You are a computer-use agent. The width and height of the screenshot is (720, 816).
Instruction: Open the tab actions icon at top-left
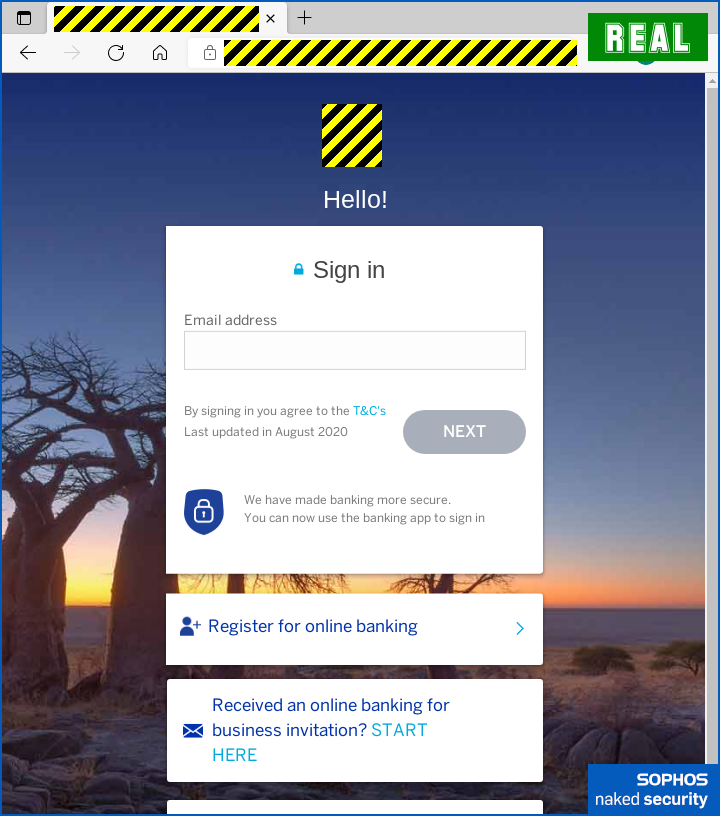click(24, 18)
